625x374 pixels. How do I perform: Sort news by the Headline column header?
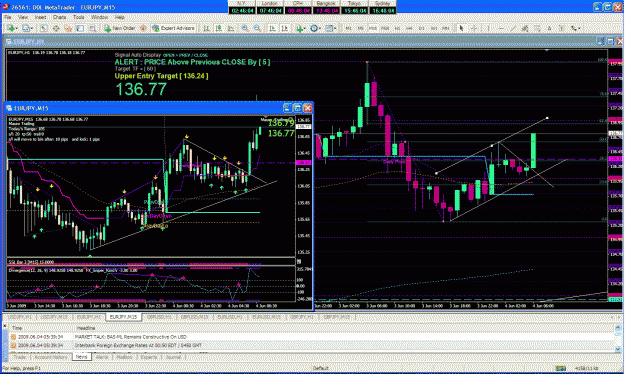point(345,328)
